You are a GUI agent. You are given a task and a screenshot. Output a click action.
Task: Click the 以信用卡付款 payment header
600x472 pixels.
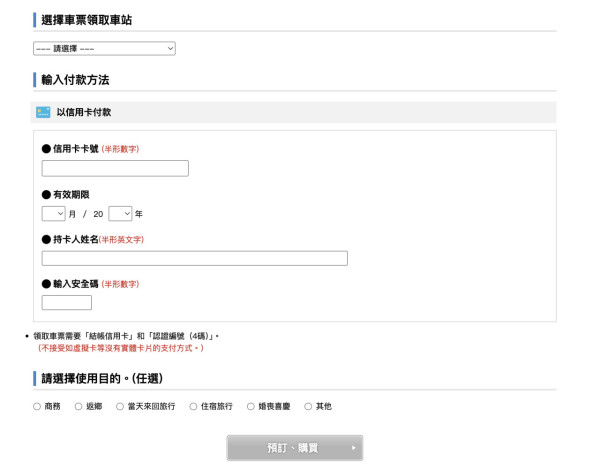[84, 112]
